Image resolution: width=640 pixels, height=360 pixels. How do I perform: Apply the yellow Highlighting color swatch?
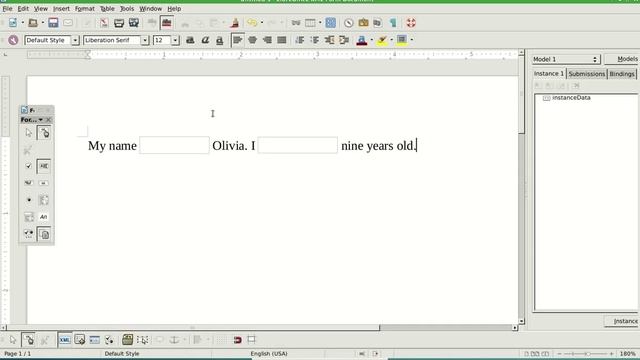click(382, 40)
